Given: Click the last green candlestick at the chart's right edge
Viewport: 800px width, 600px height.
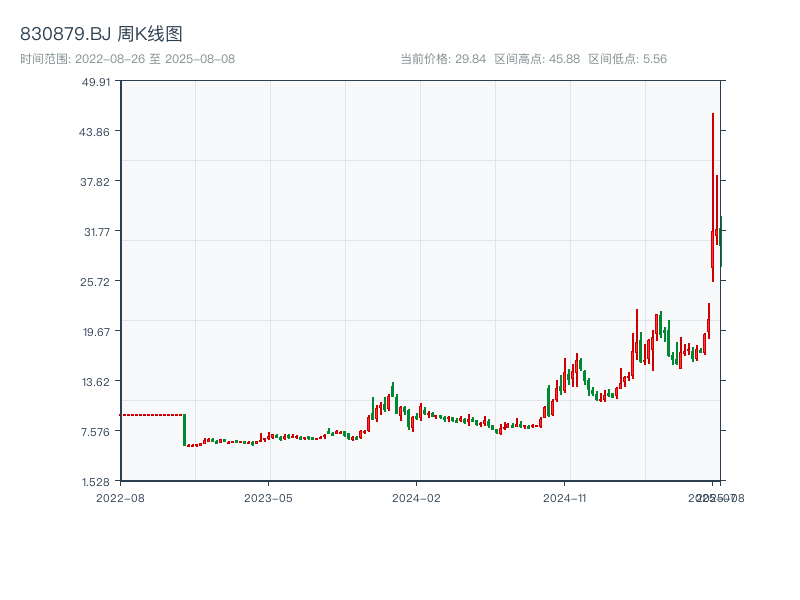Looking at the screenshot, I should click(x=721, y=241).
